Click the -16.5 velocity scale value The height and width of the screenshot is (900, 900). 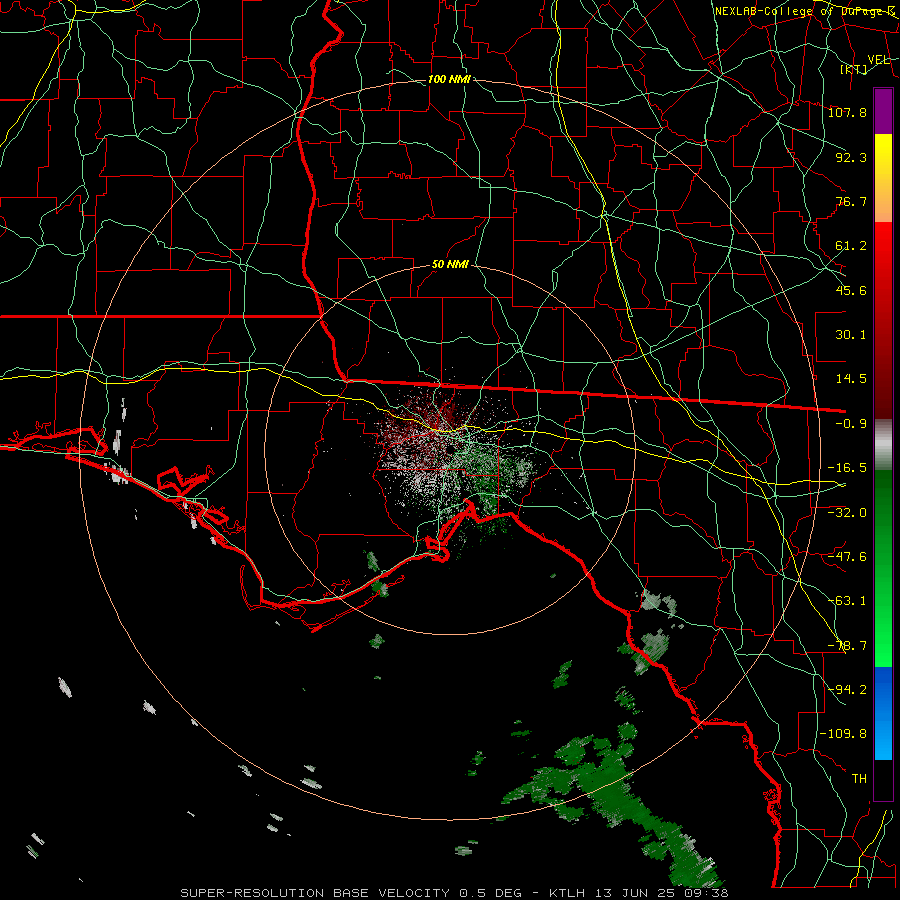coord(847,468)
